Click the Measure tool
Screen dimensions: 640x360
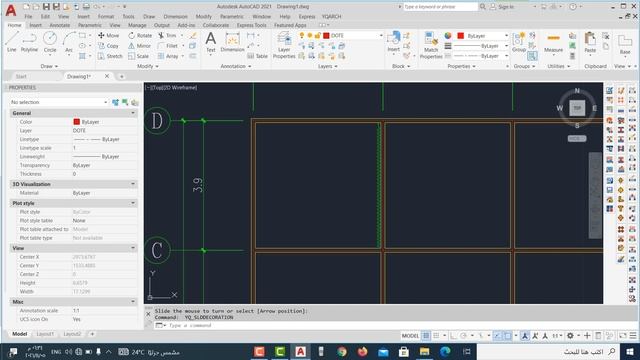(x=553, y=42)
